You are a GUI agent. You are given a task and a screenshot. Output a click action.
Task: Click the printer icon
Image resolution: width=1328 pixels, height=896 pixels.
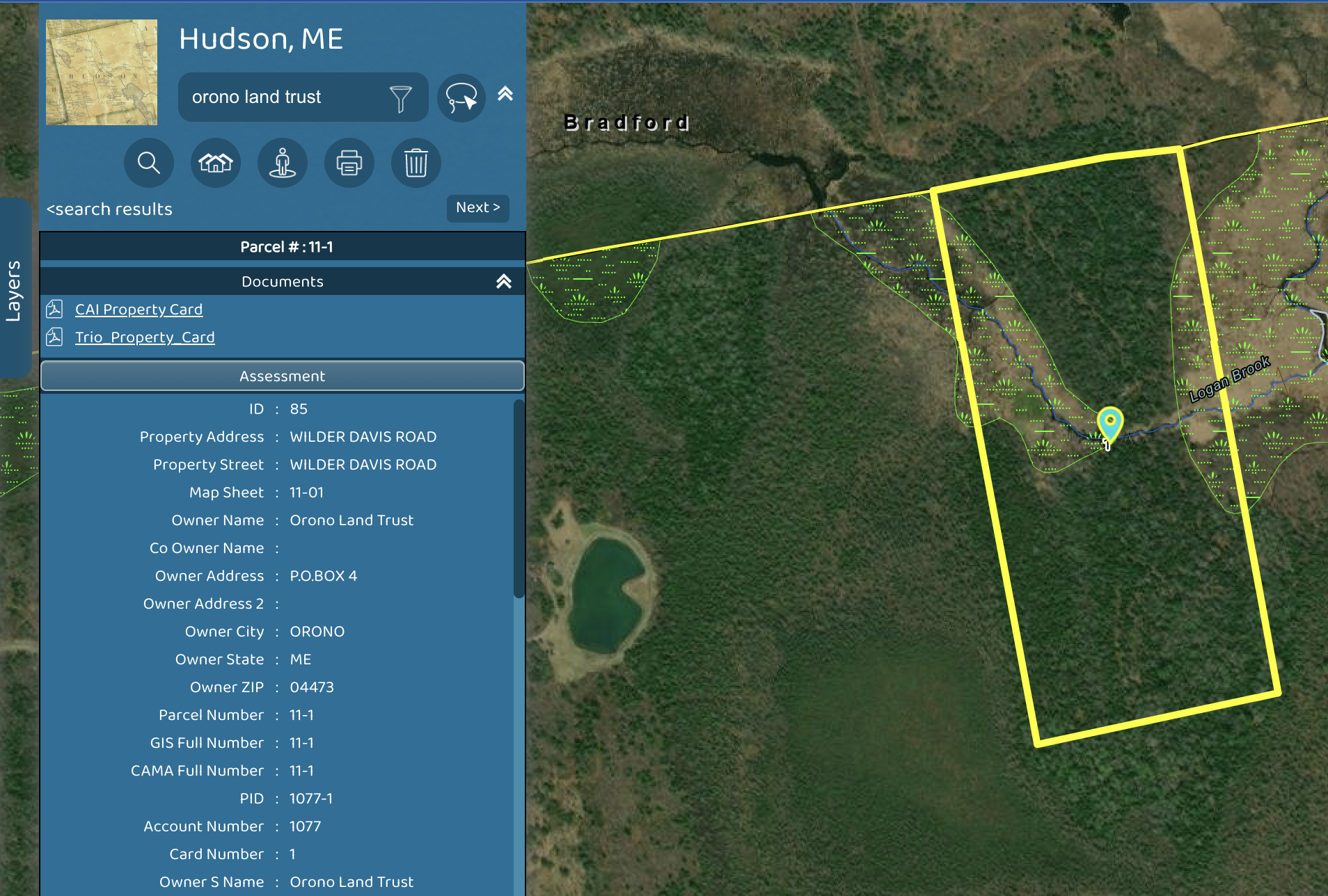tap(349, 163)
